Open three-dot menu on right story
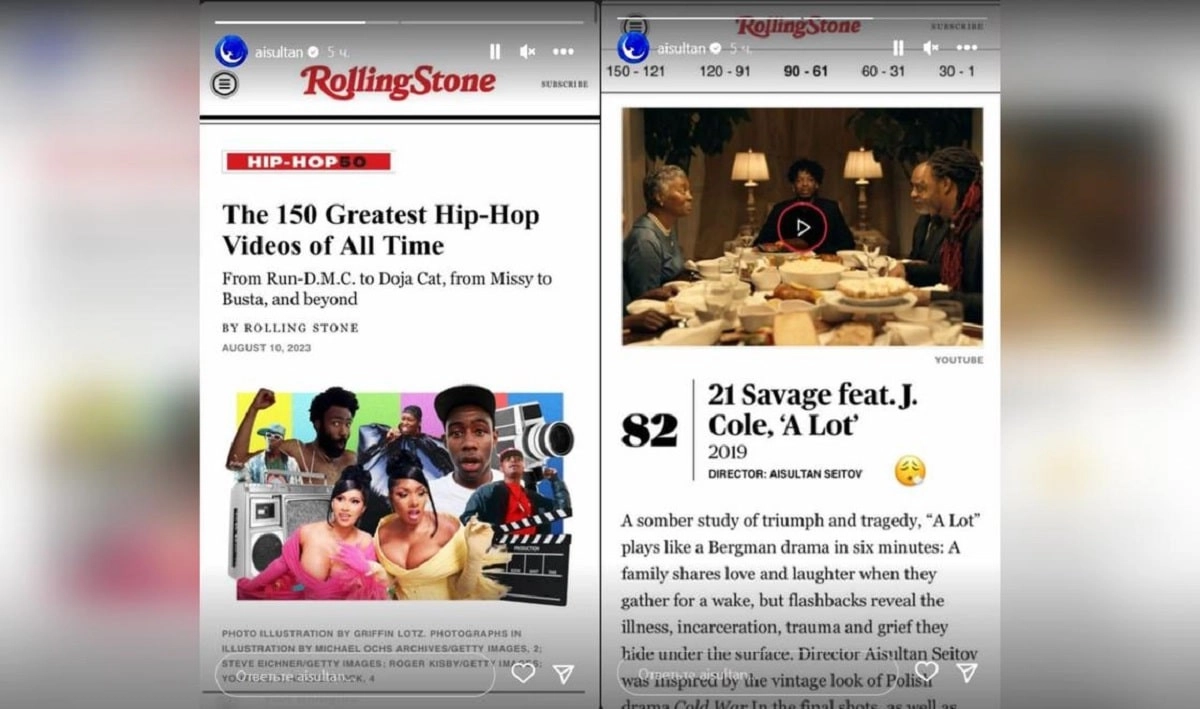This screenshot has height=709, width=1200. coord(967,48)
